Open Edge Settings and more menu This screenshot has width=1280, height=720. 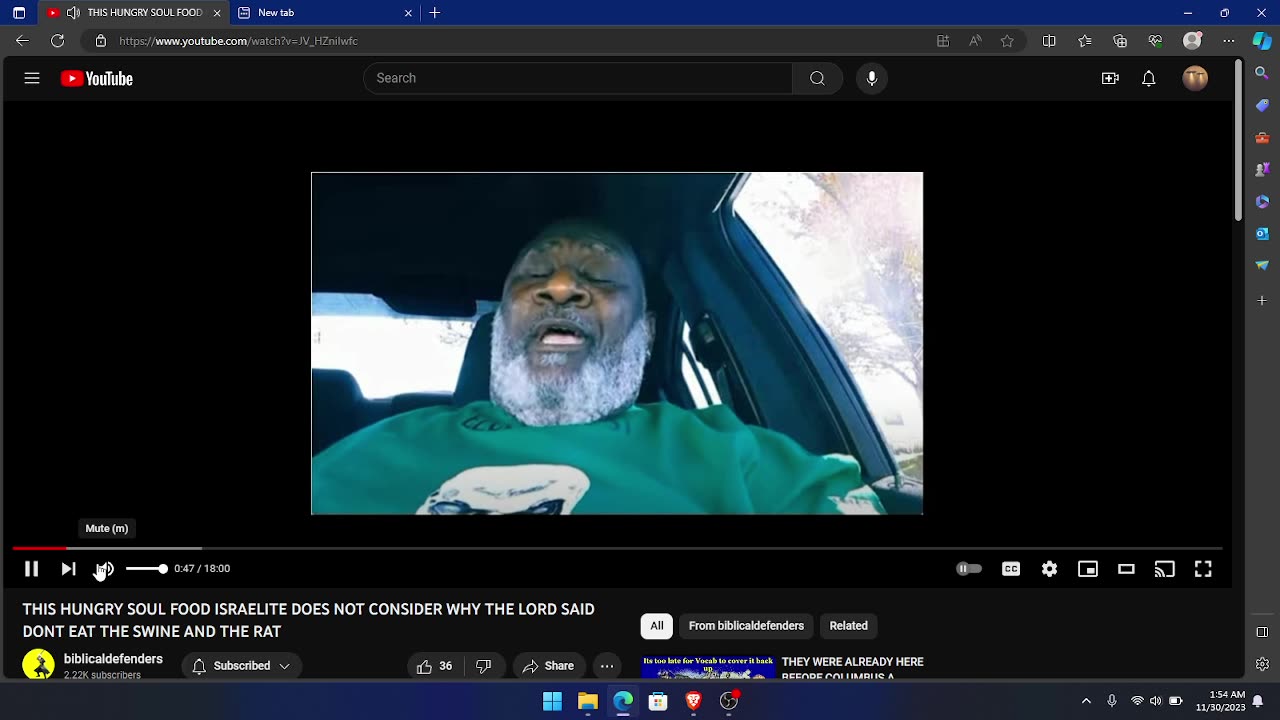1229,41
